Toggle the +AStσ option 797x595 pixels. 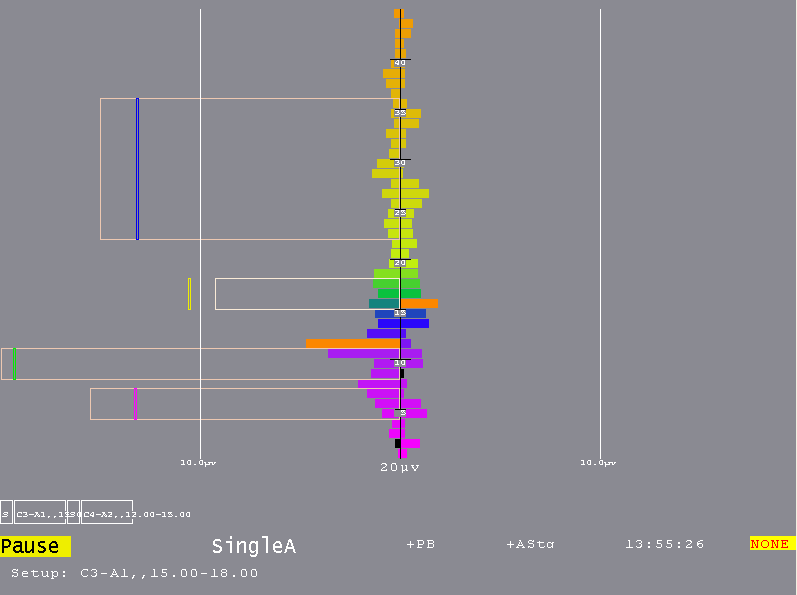tap(530, 544)
